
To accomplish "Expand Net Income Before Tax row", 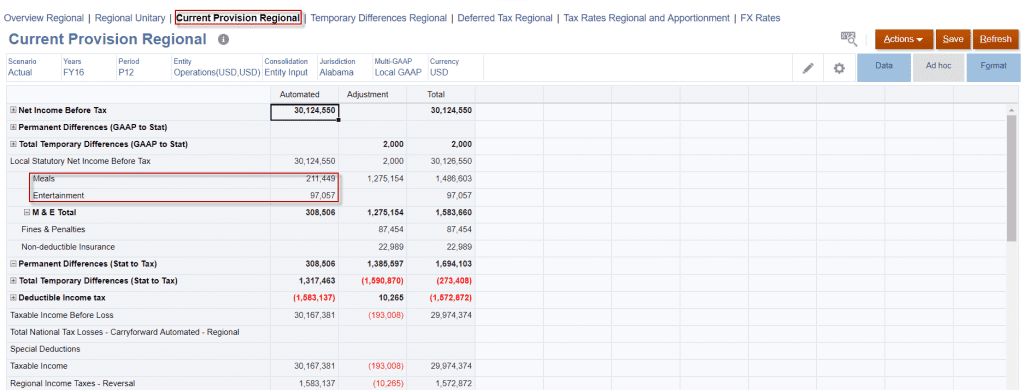I will tap(14, 110).
